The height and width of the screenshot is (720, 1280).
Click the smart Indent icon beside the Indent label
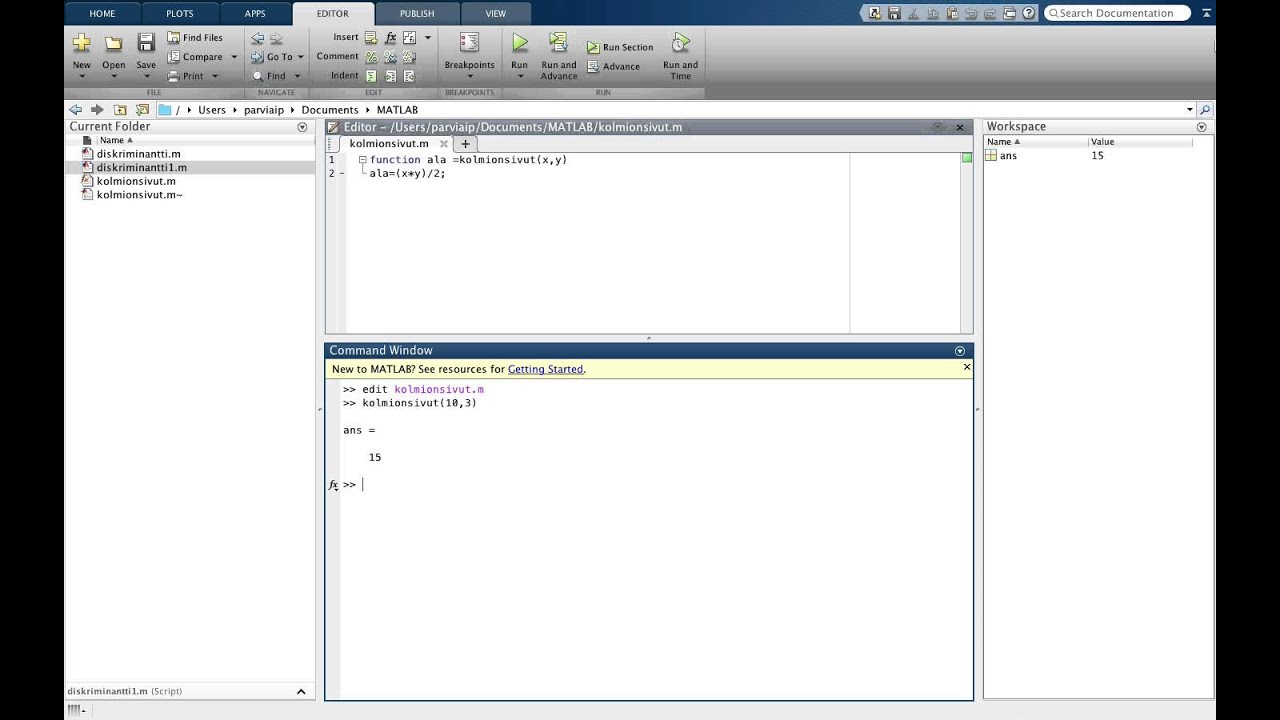pyautogui.click(x=371, y=76)
